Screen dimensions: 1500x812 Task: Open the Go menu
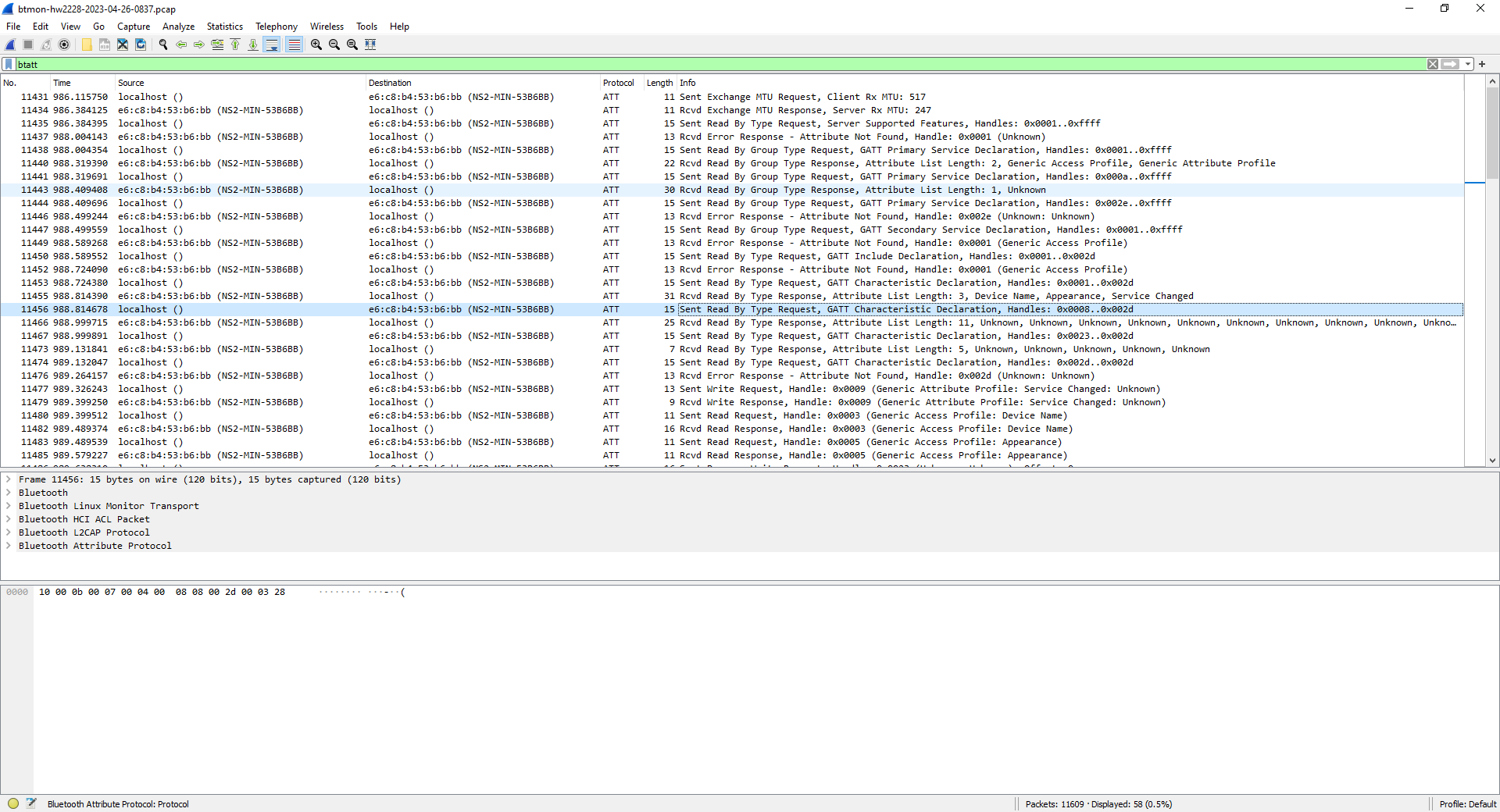(98, 26)
